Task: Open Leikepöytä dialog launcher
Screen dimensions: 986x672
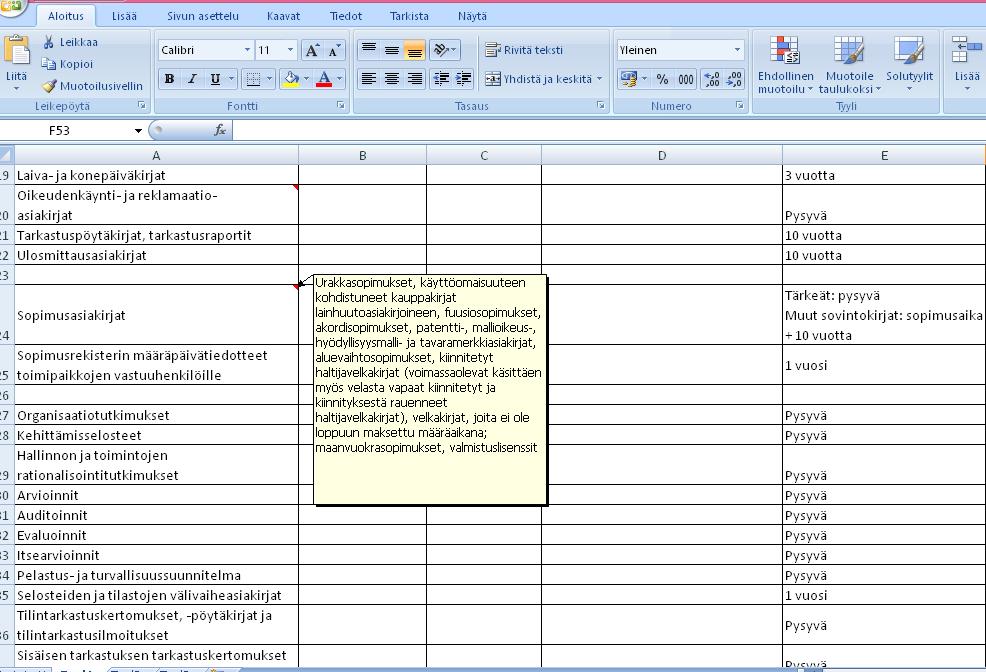Action: click(x=141, y=106)
